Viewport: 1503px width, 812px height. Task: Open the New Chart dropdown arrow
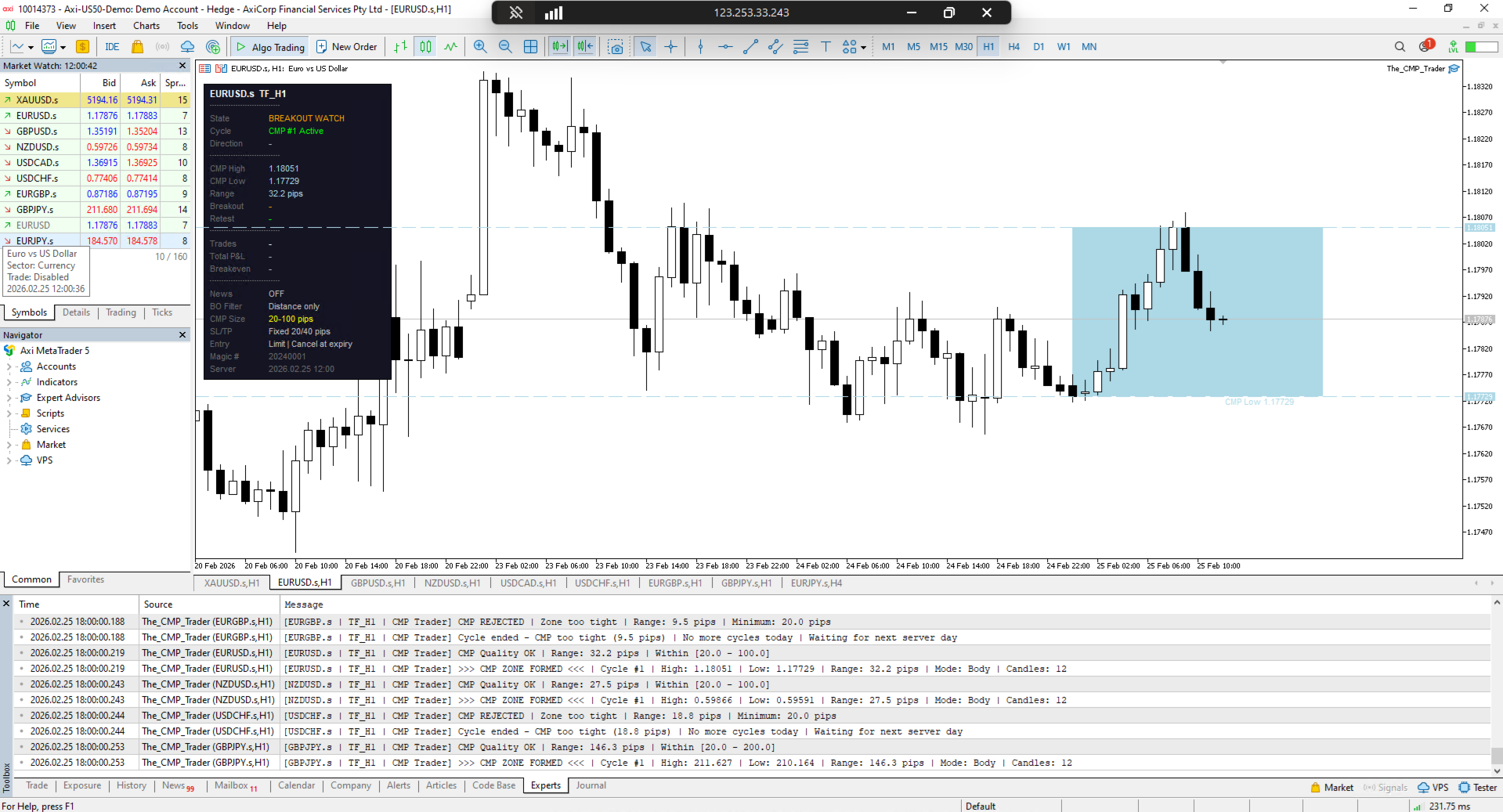point(31,48)
